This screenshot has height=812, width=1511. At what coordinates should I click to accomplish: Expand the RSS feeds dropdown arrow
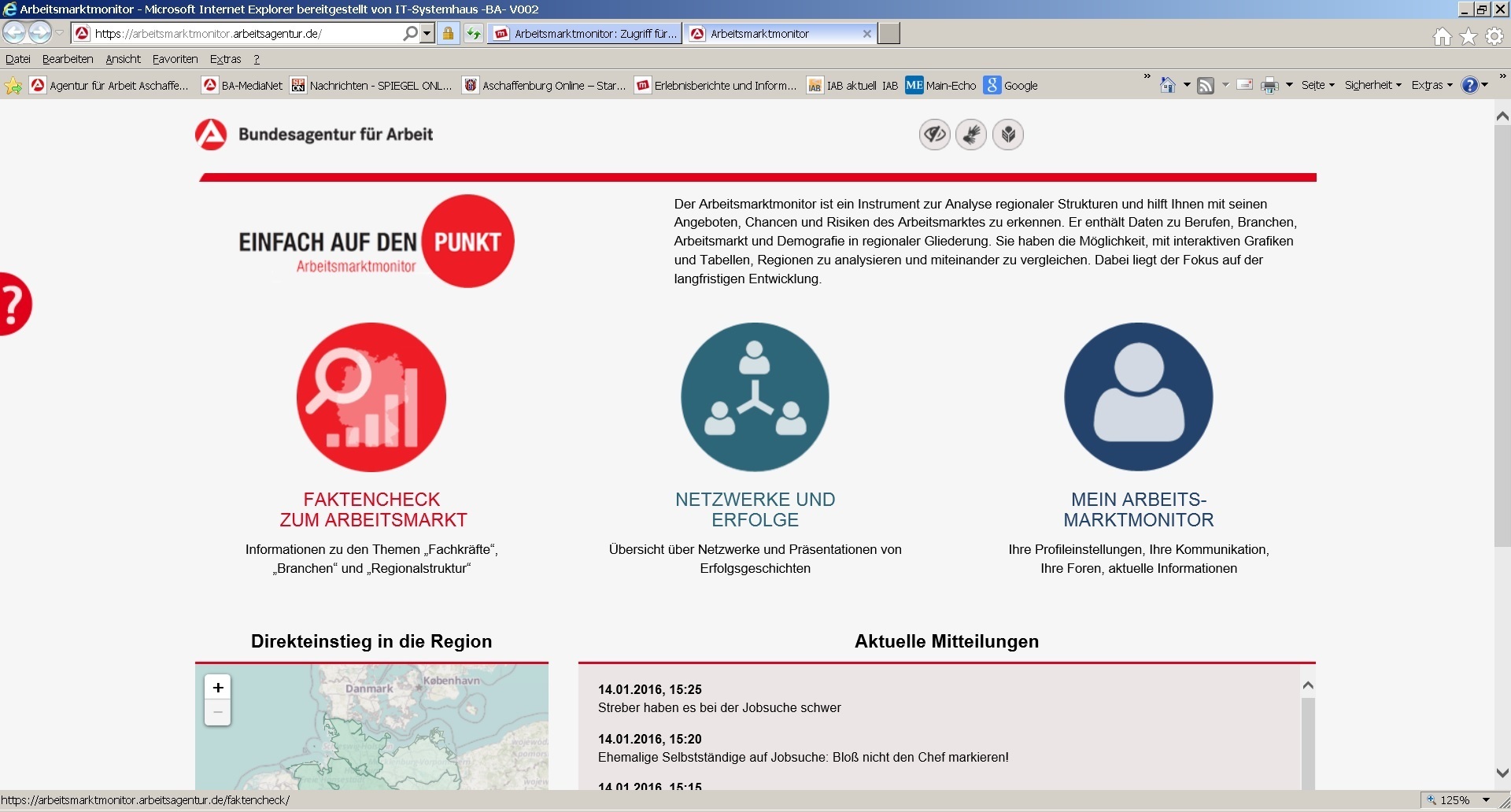tap(1225, 85)
